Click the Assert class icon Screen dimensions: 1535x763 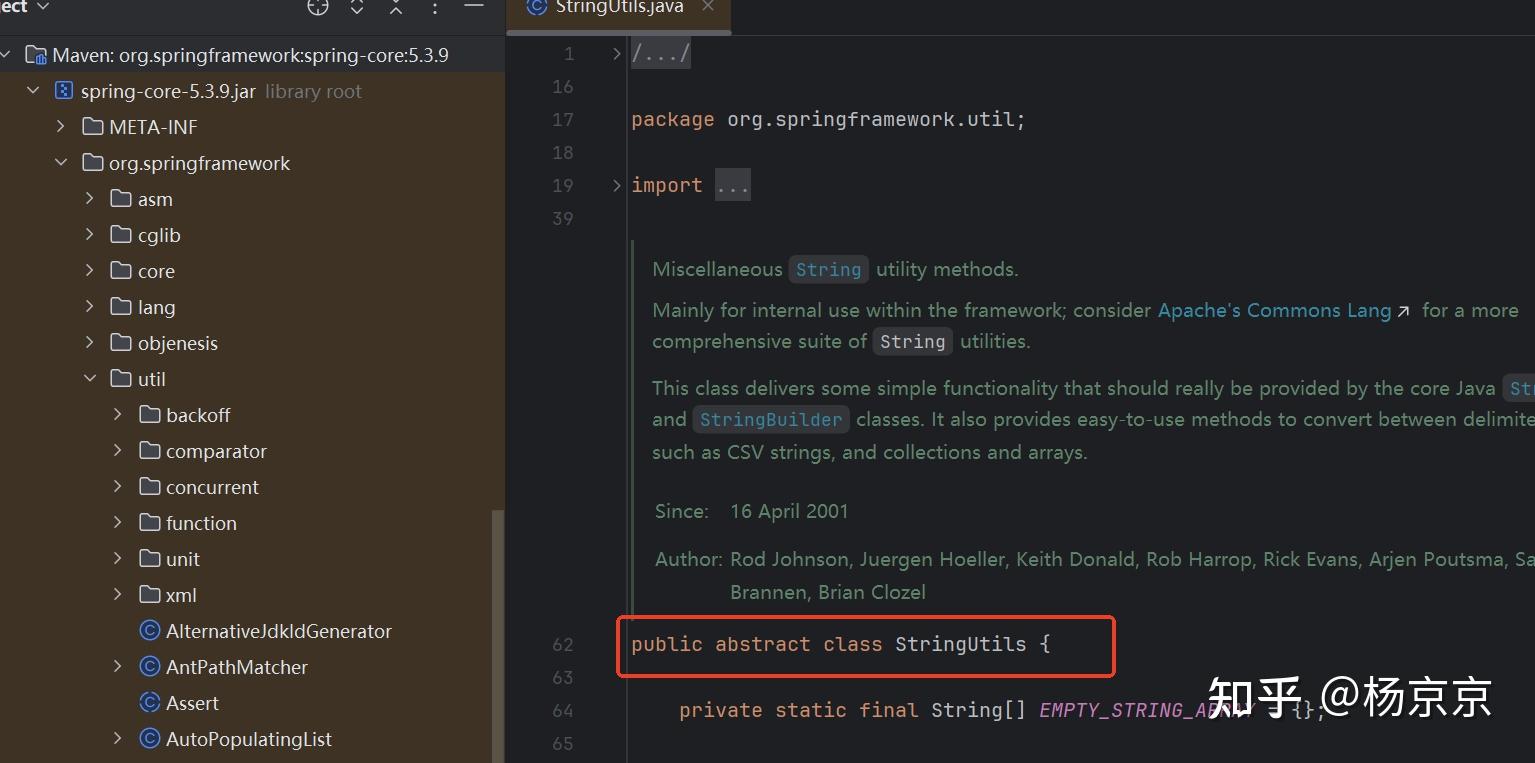pos(150,703)
